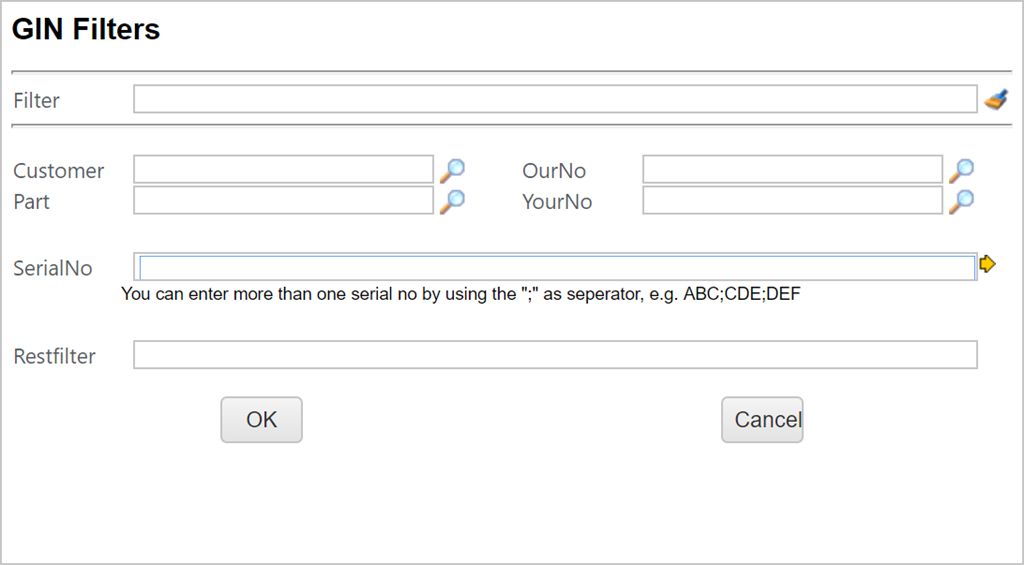The image size is (1024, 565).
Task: Click into the Customer input field
Action: click(283, 170)
